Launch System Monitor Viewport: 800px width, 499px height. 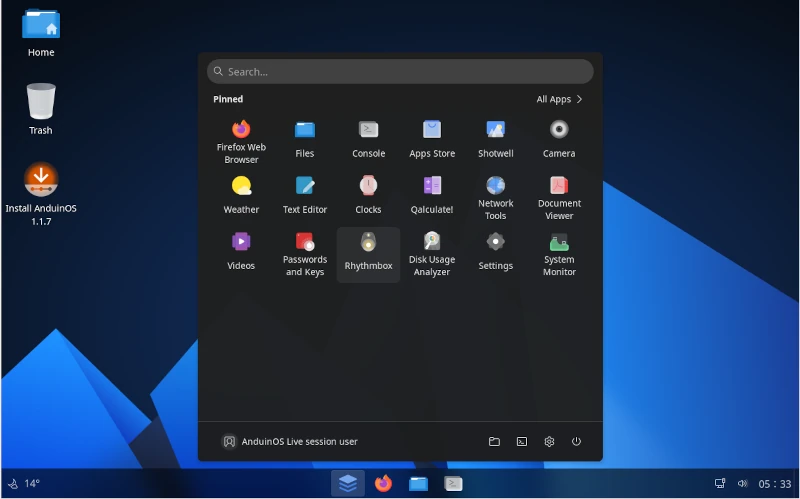tap(559, 254)
